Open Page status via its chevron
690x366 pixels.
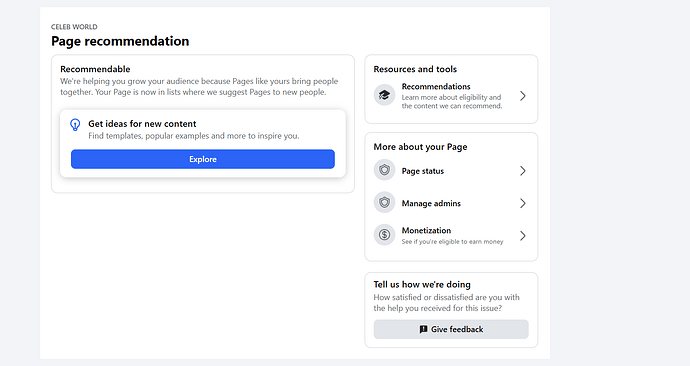(x=523, y=171)
